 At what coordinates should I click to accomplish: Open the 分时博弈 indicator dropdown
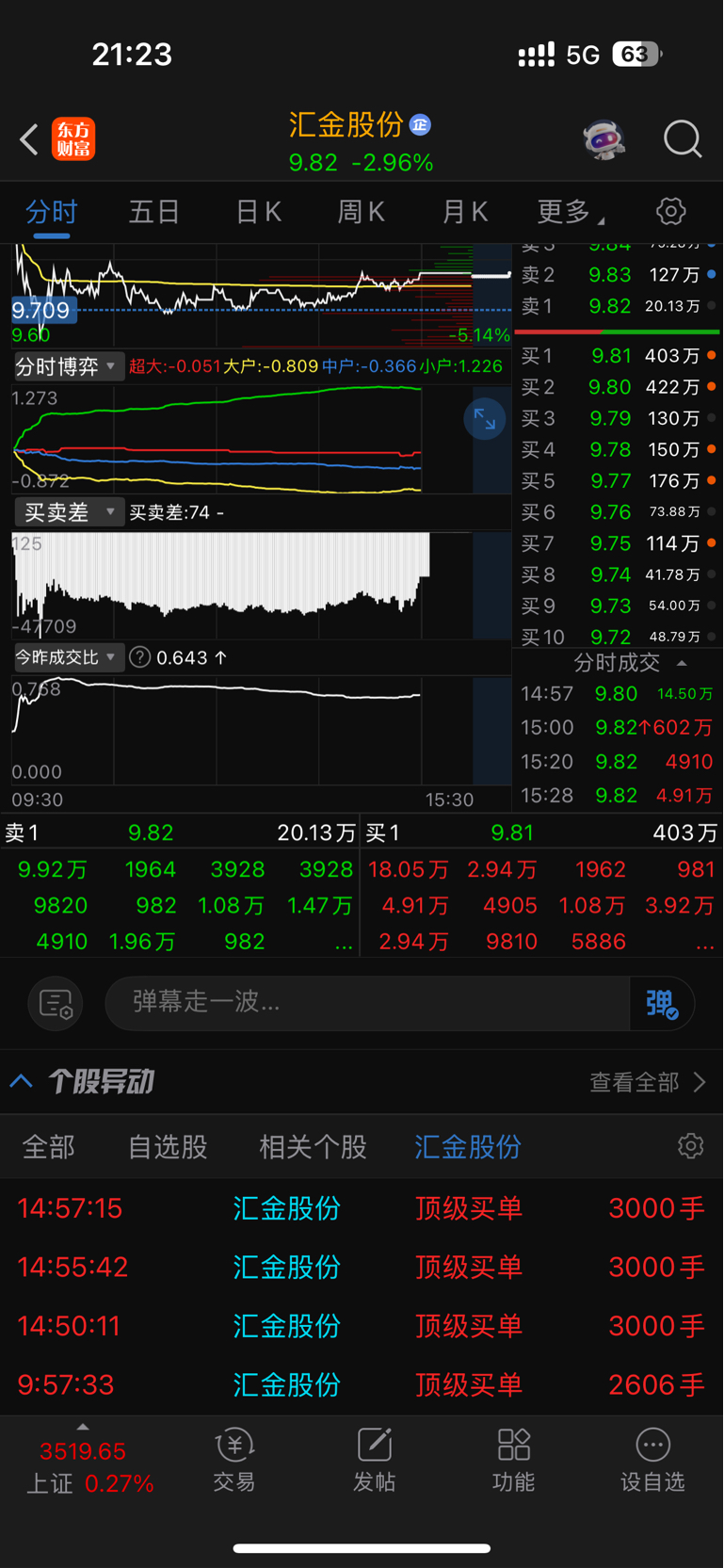68,366
